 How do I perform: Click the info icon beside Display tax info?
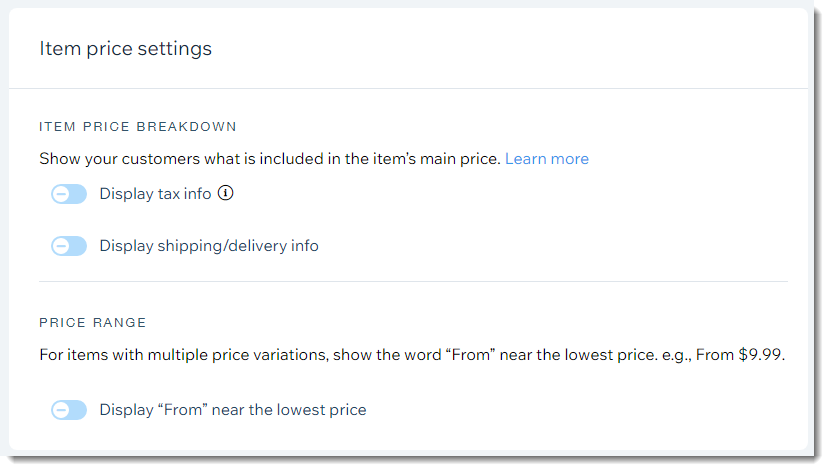click(226, 193)
